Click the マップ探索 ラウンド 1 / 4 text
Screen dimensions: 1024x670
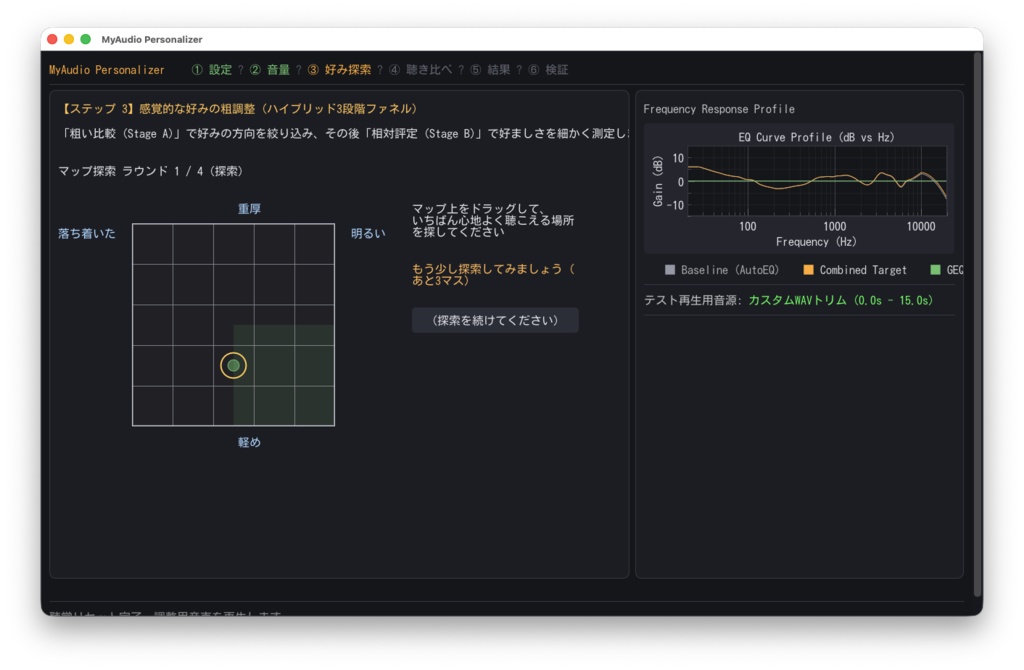click(151, 171)
